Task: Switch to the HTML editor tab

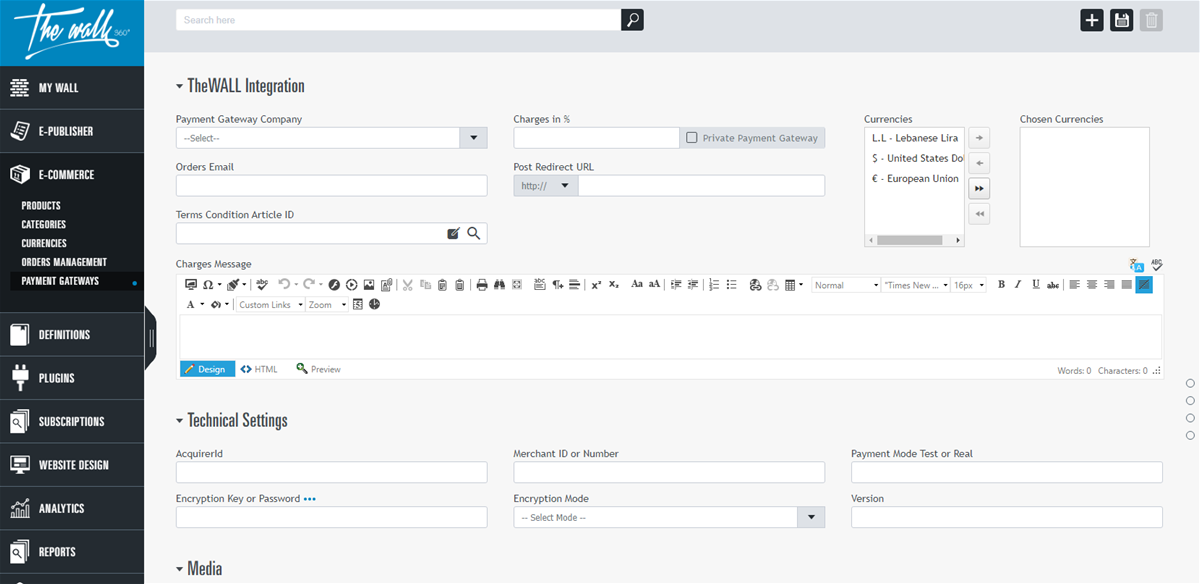Action: (x=259, y=369)
